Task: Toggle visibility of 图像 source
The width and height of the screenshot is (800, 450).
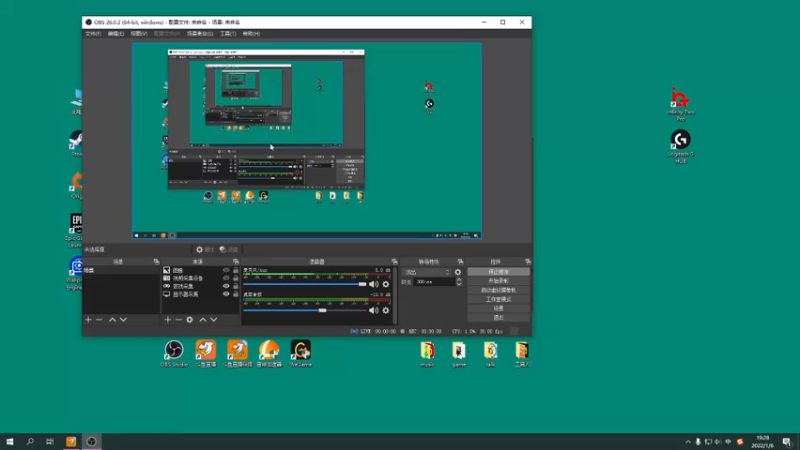Action: [x=226, y=270]
